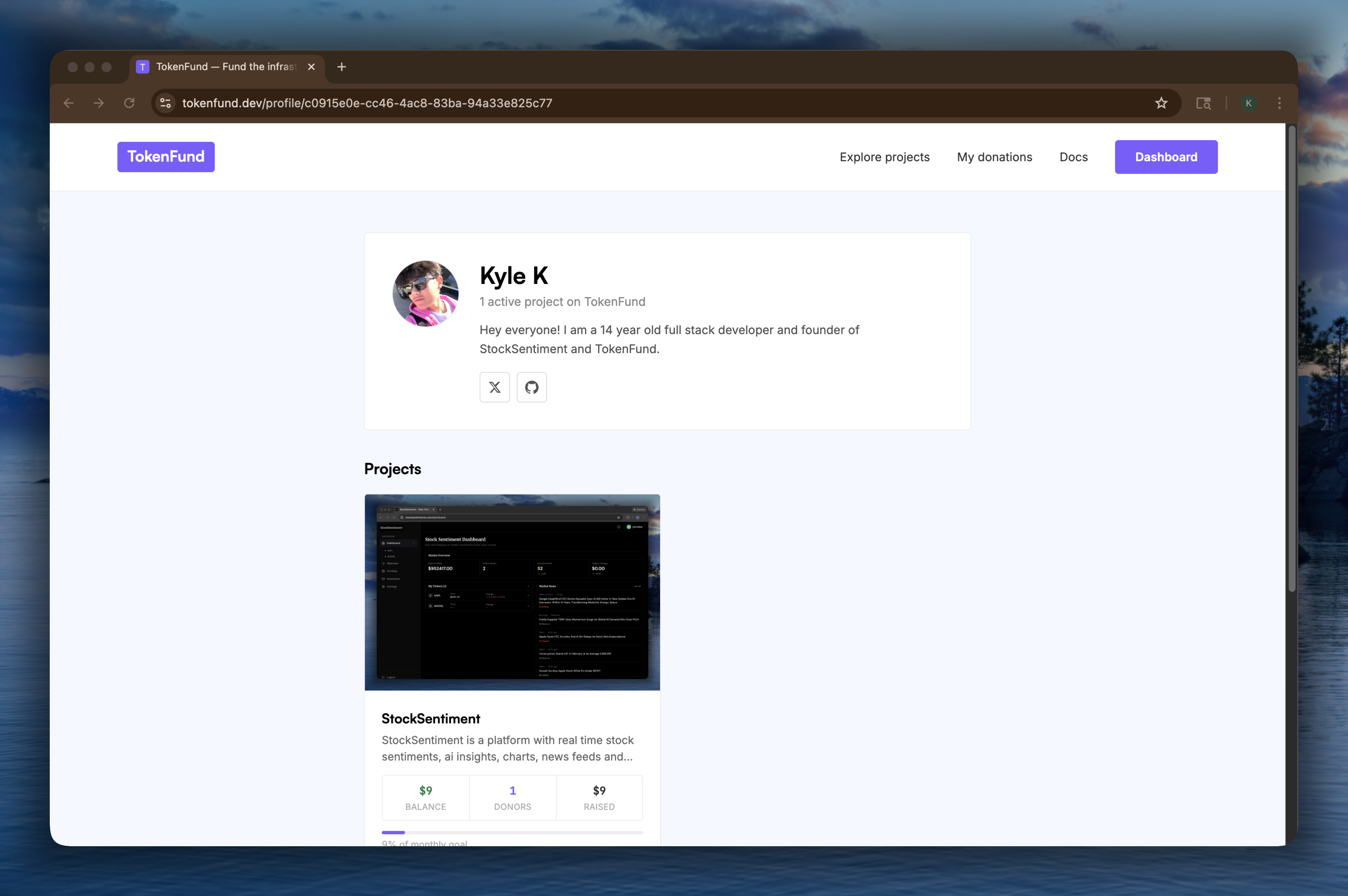Open a new browser tab
Screen dimensions: 1348x896
tap(341, 66)
